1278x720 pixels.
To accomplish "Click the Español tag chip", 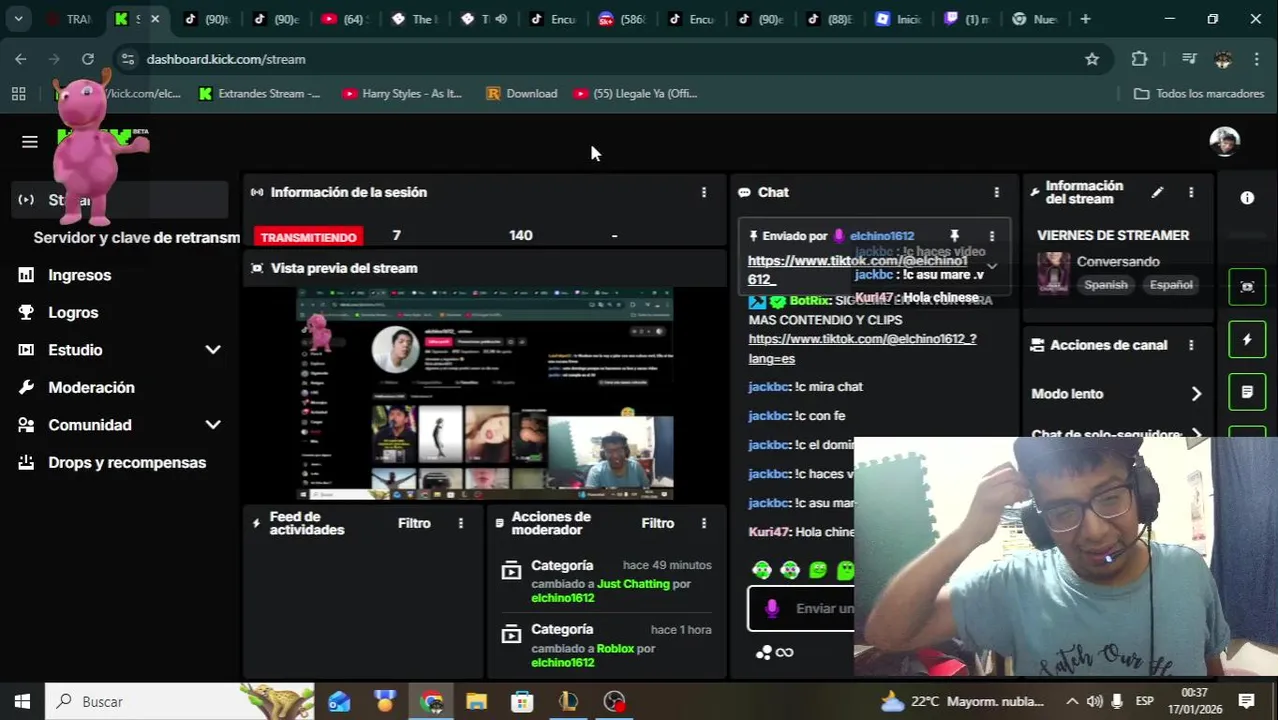I will point(1171,285).
